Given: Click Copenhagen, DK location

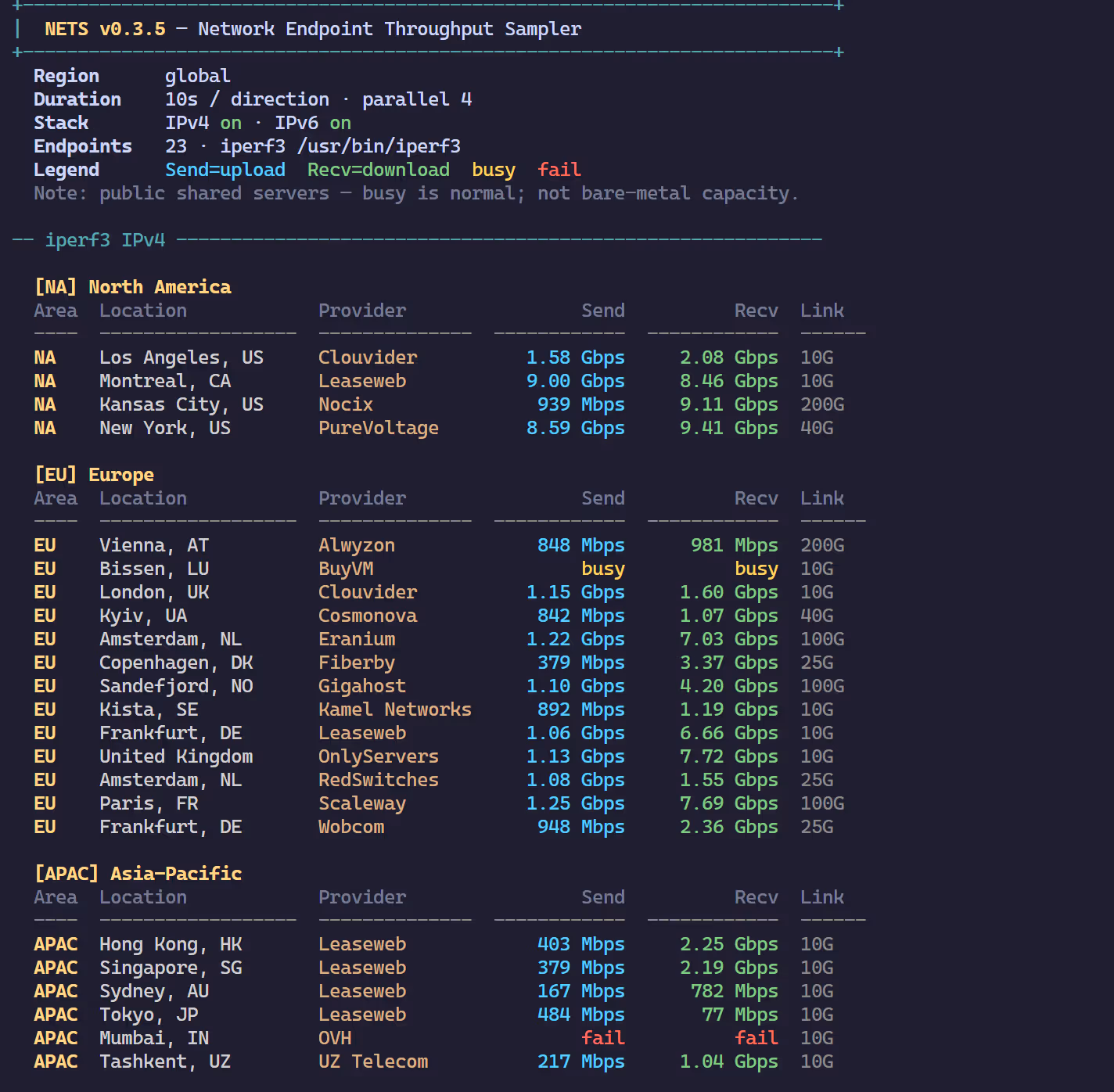Looking at the screenshot, I should pyautogui.click(x=176, y=663).
